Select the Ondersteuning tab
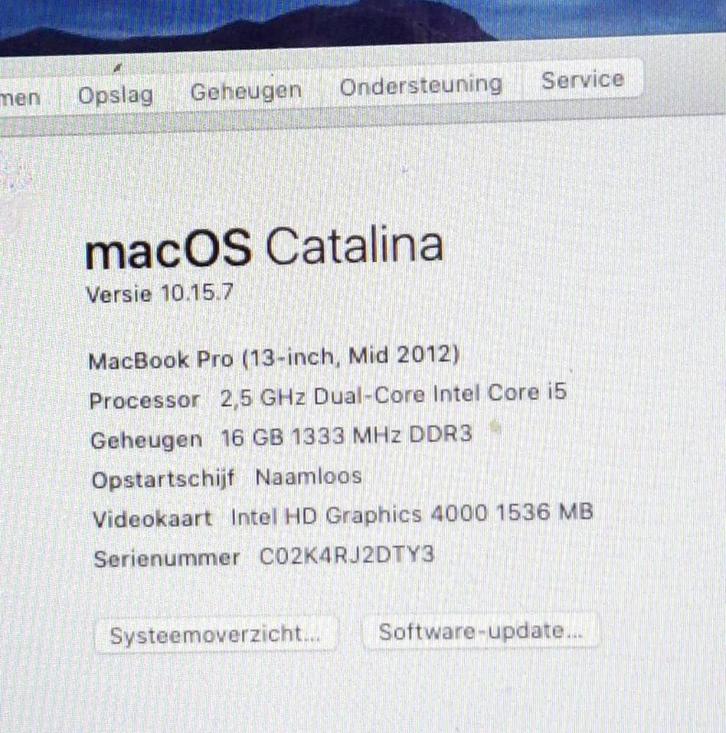 coord(421,86)
